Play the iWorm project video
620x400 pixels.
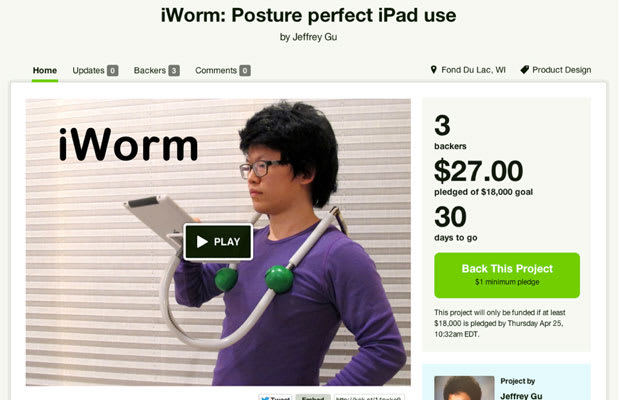218,242
